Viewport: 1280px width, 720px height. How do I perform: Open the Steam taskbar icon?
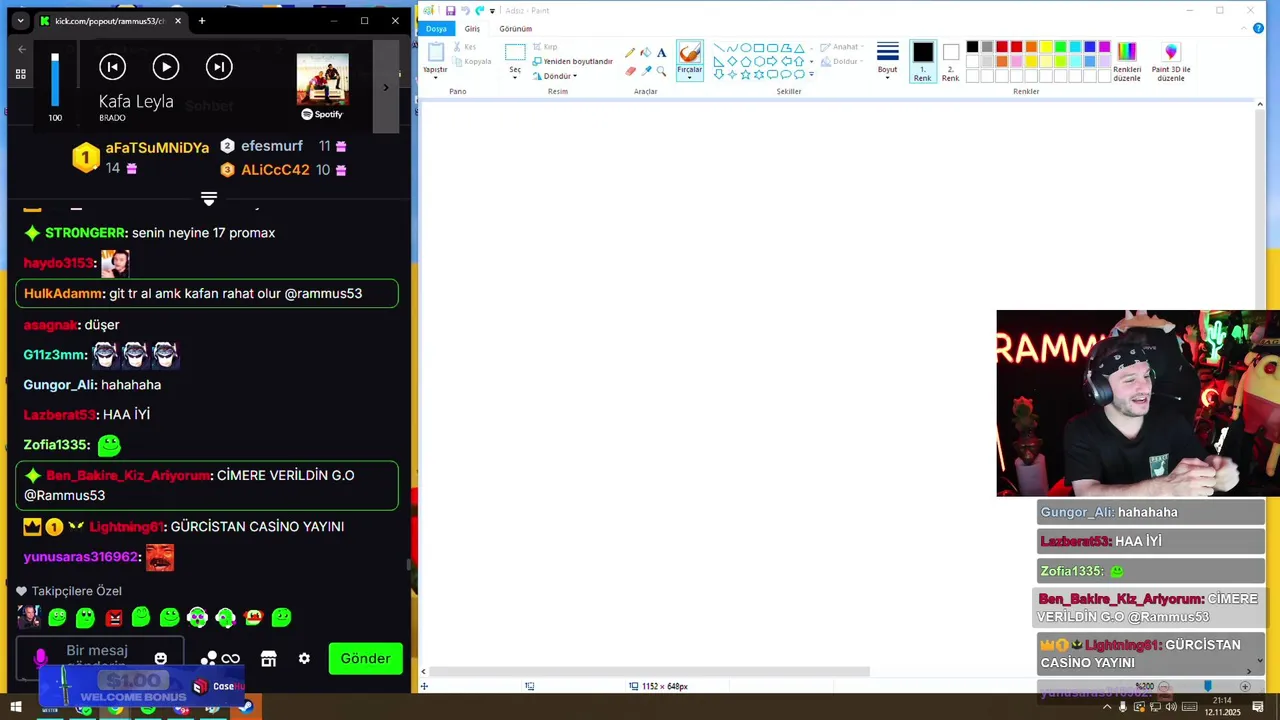point(245,708)
